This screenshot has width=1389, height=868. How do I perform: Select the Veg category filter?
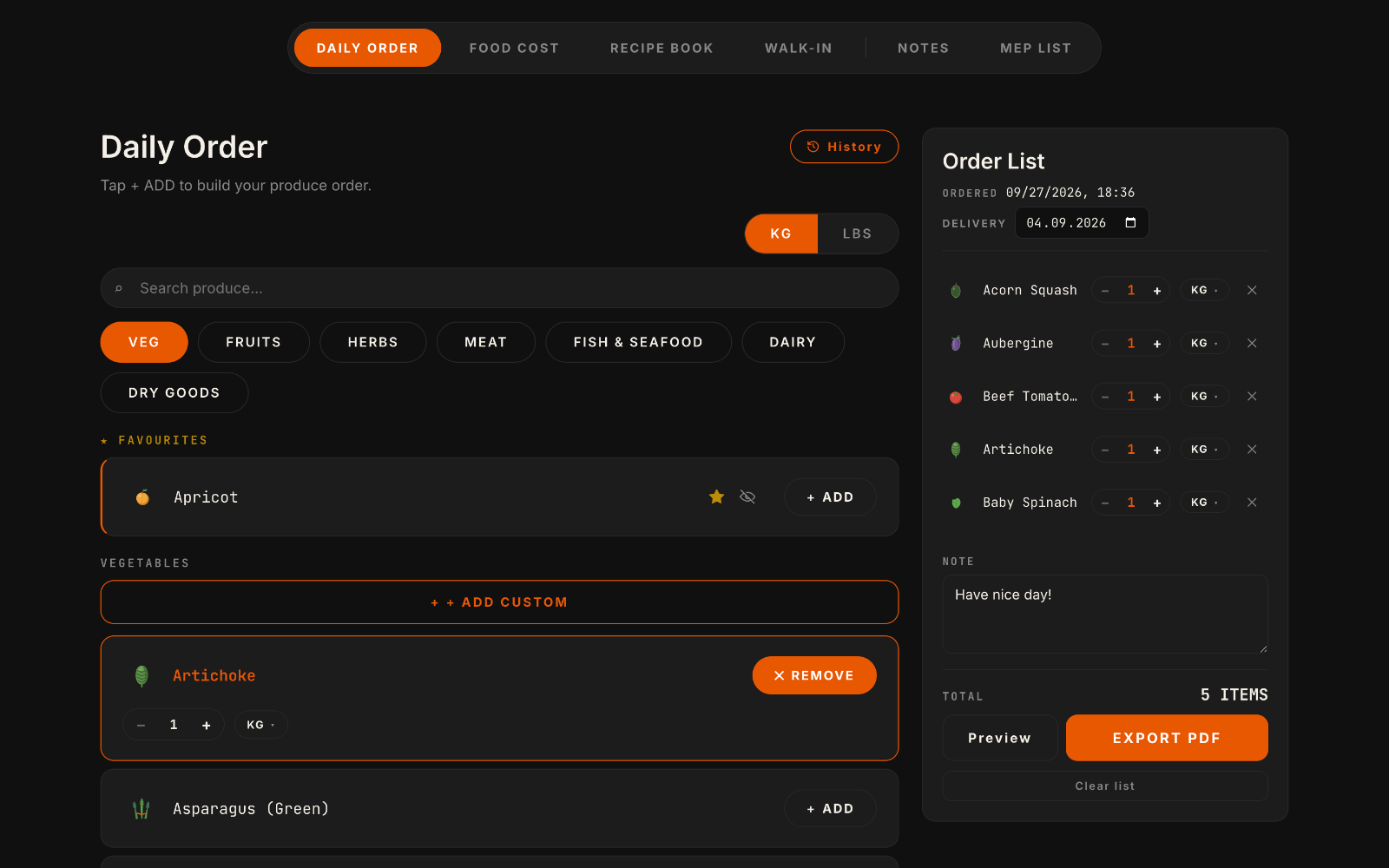point(144,342)
